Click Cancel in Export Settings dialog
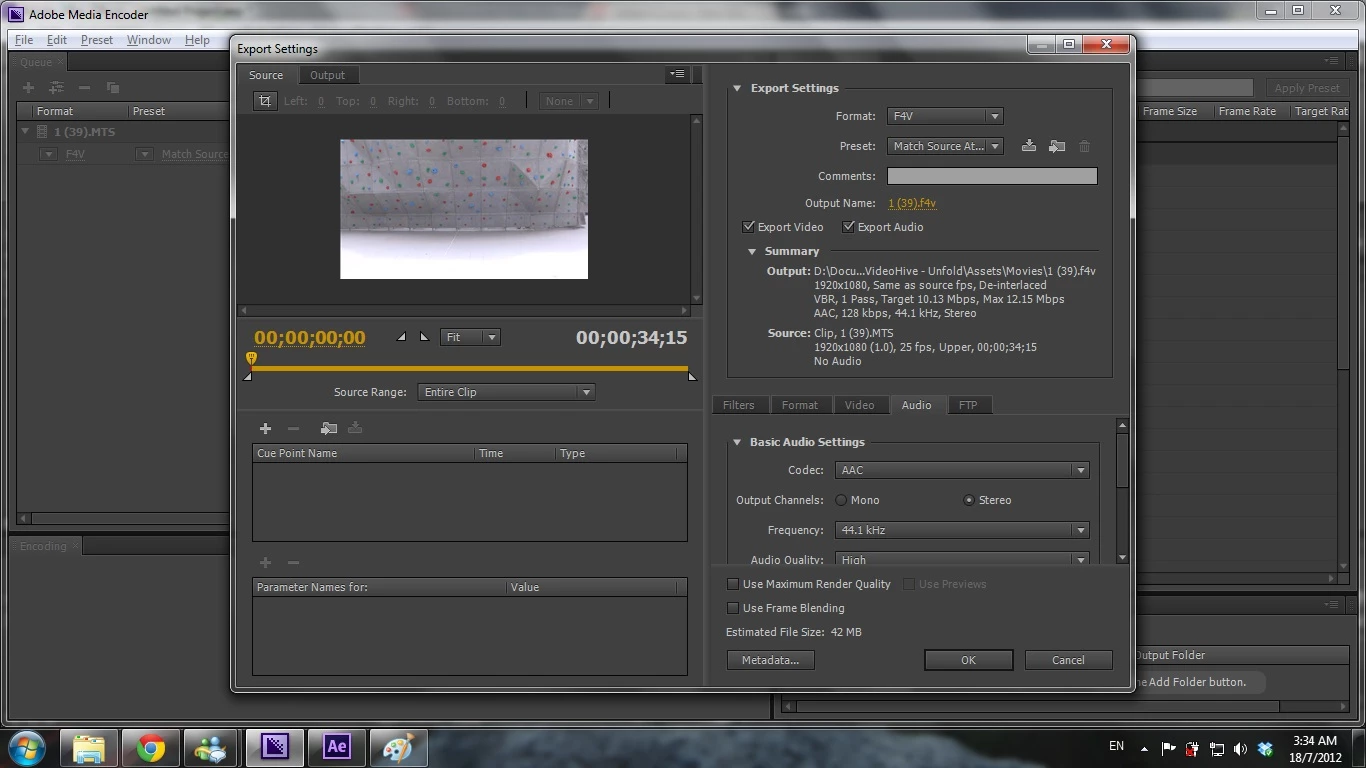The width and height of the screenshot is (1366, 768). point(1068,660)
